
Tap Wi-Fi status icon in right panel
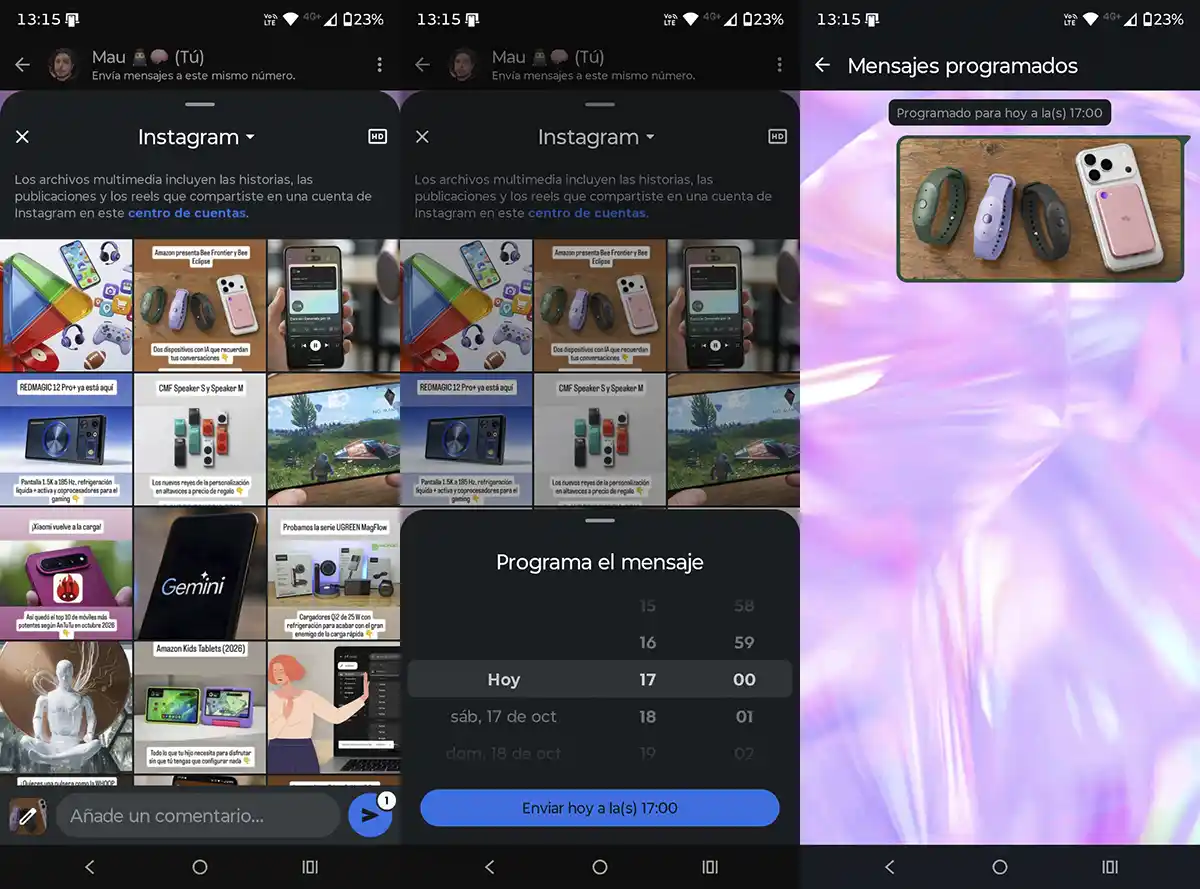coord(1091,19)
